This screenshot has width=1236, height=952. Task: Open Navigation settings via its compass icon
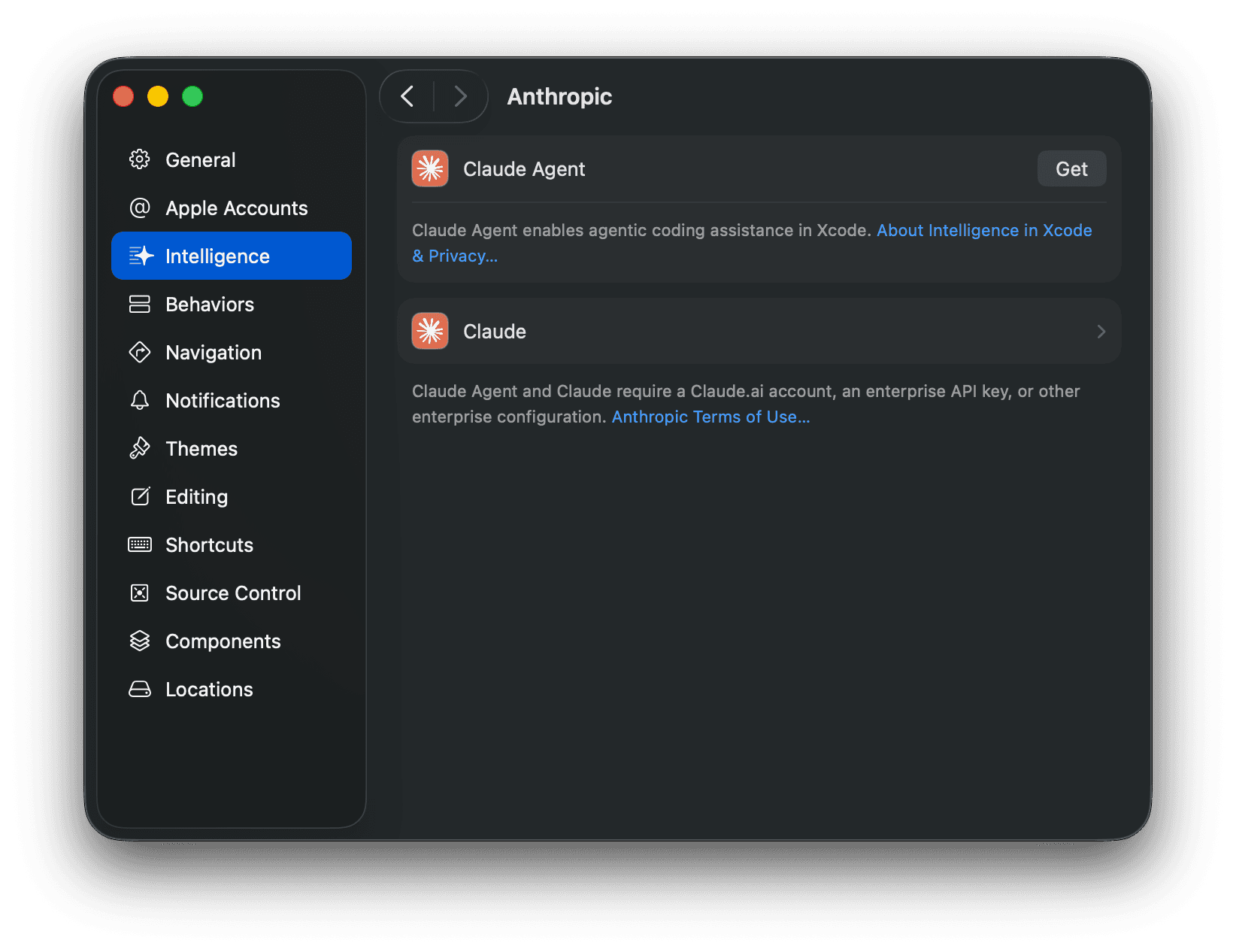(140, 352)
